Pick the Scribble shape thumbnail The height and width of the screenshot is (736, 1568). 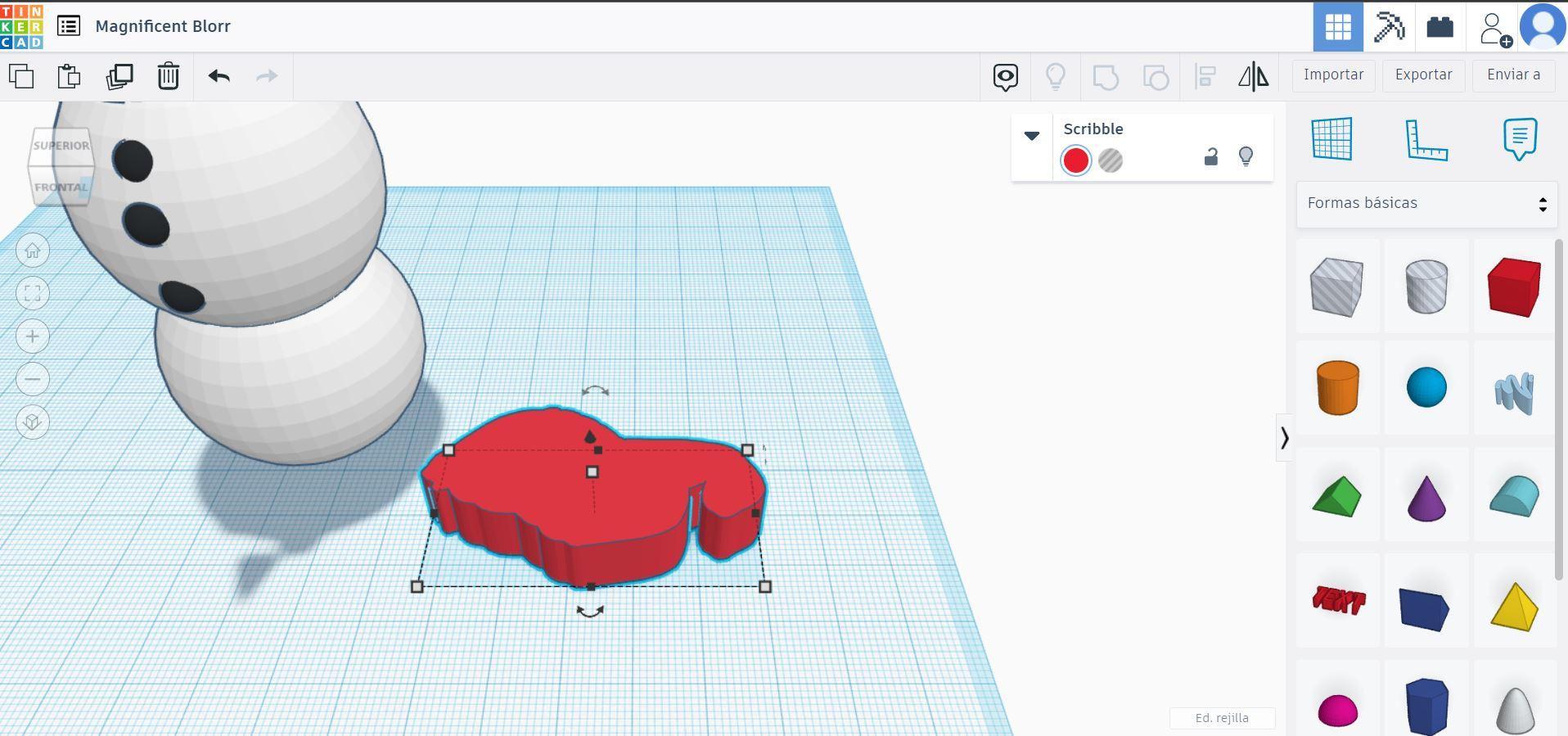[x=1514, y=393]
